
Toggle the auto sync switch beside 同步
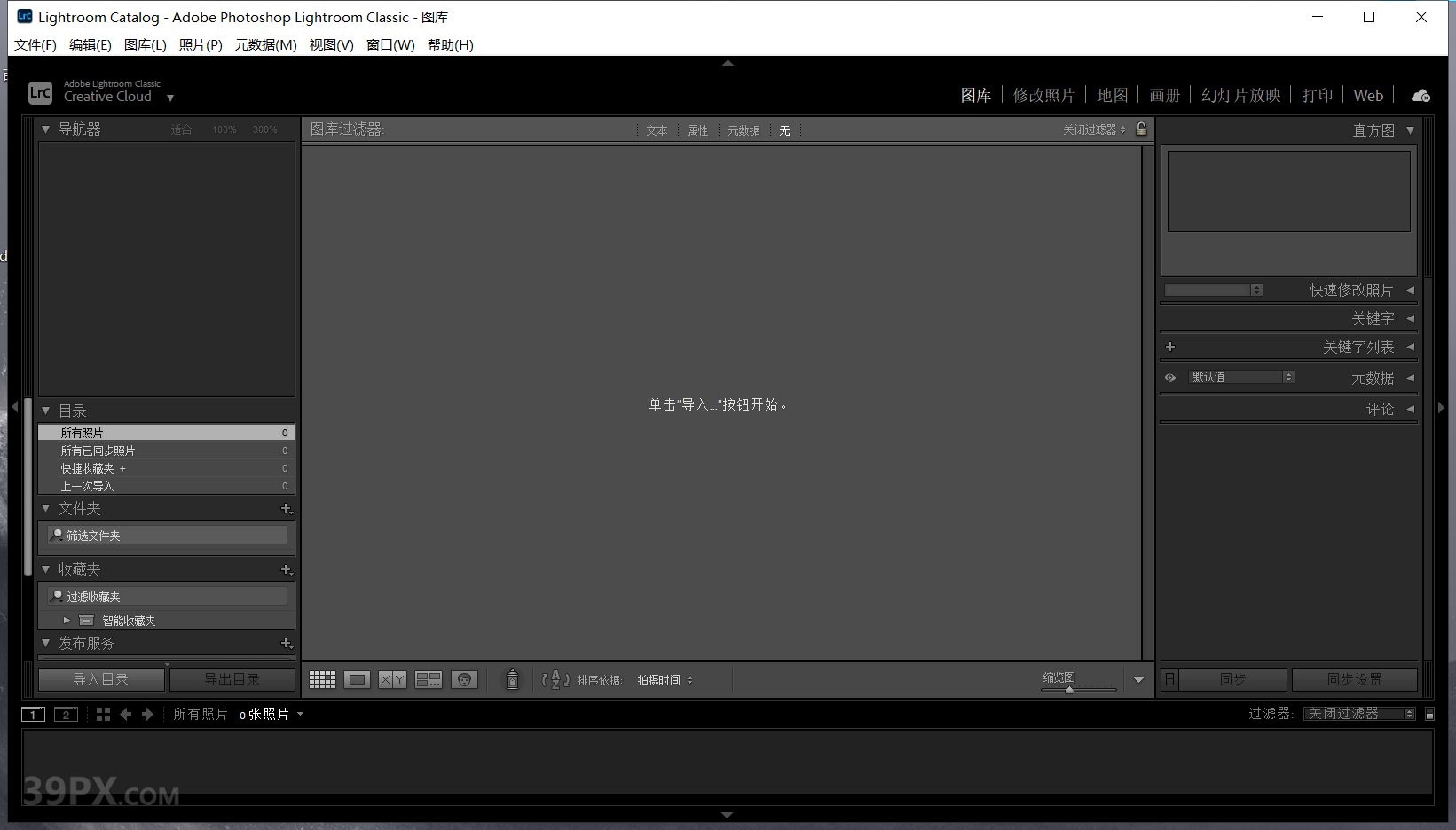coord(1170,679)
